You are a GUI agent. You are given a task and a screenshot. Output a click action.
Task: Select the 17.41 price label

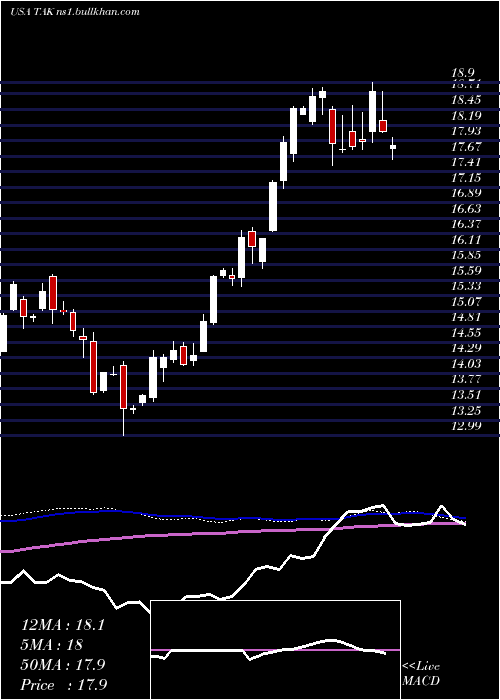[x=466, y=162]
